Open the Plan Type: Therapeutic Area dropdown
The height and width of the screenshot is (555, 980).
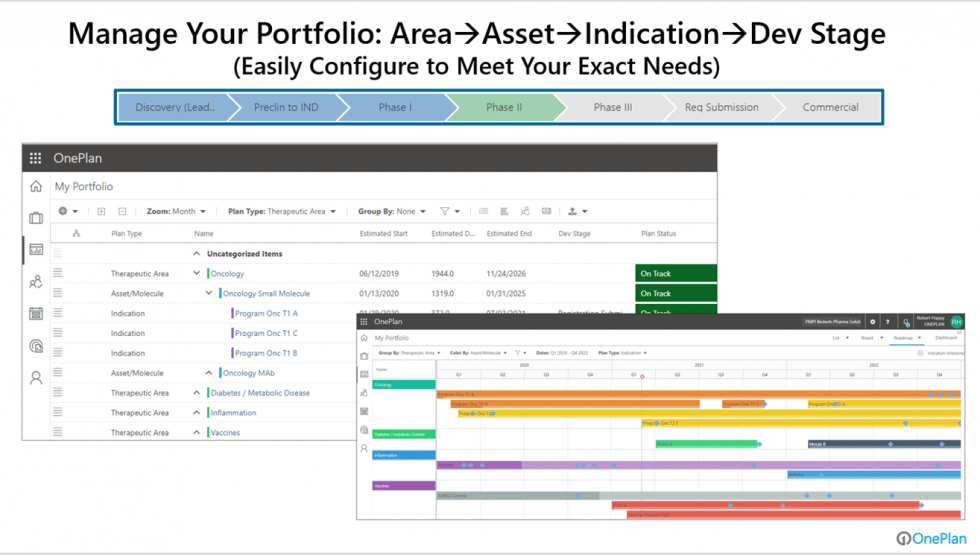[x=282, y=211]
